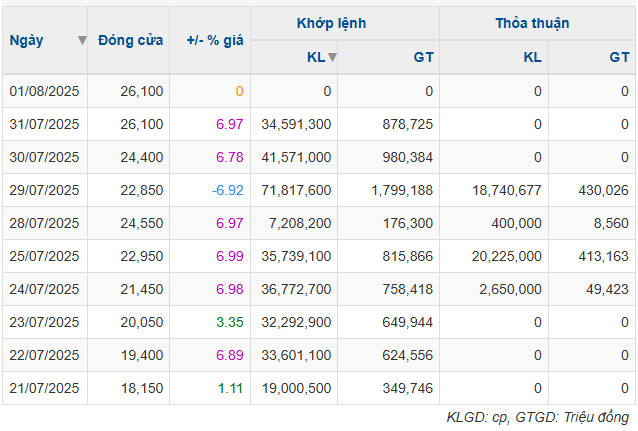The width and height of the screenshot is (638, 431).
Task: Click the 3.35 green percent value
Action: pyautogui.click(x=229, y=322)
